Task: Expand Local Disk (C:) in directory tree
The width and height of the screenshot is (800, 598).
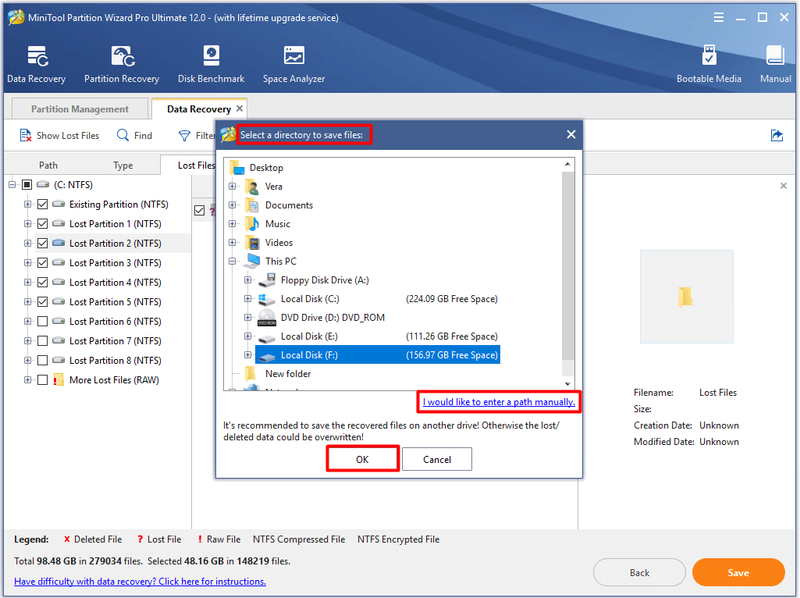Action: click(247, 299)
